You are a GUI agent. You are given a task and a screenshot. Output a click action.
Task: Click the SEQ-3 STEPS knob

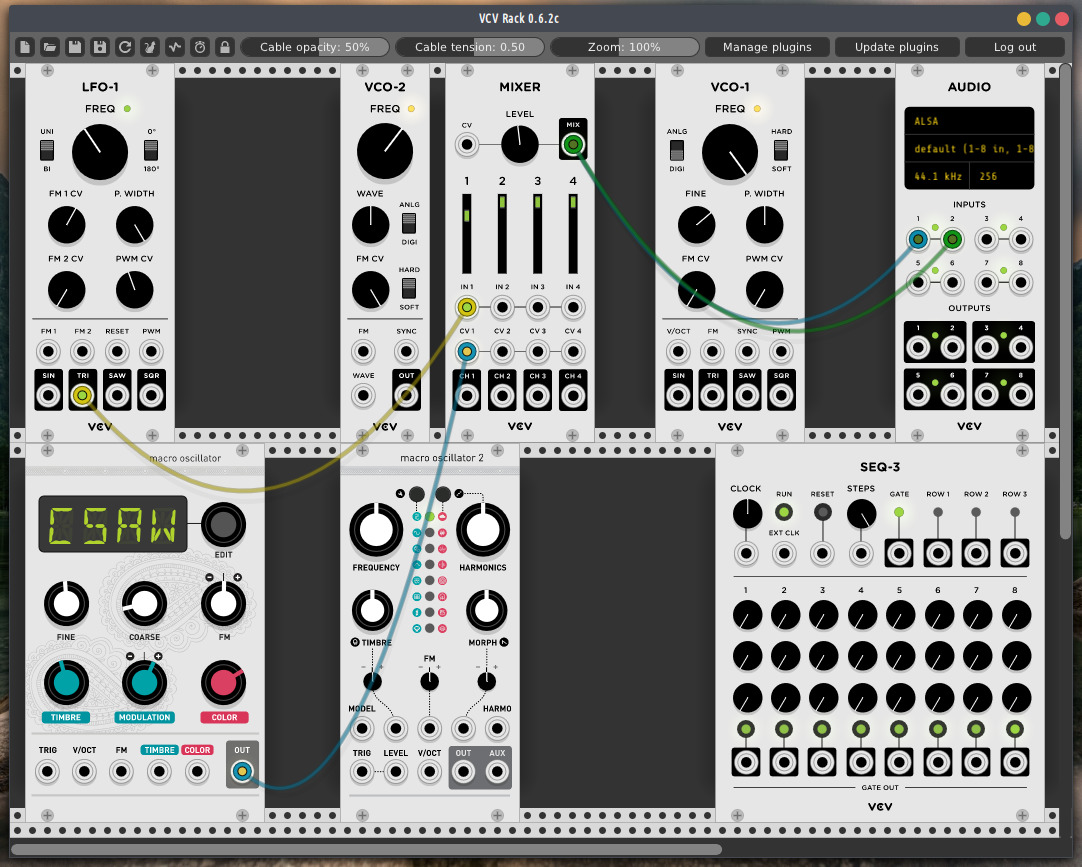[861, 514]
